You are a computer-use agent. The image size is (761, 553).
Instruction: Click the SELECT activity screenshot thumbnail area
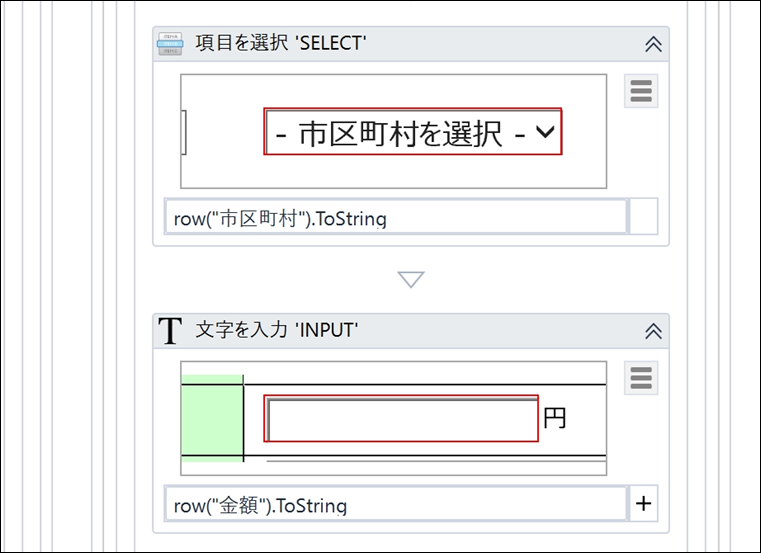(394, 131)
